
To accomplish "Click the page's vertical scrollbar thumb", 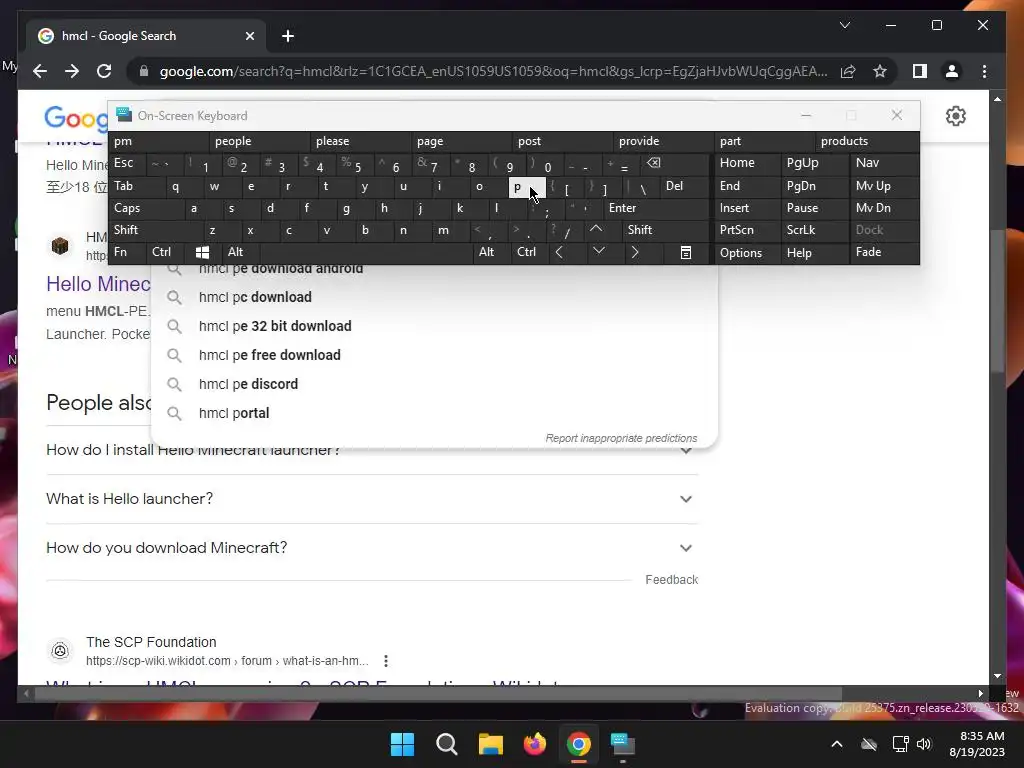I will (x=997, y=300).
